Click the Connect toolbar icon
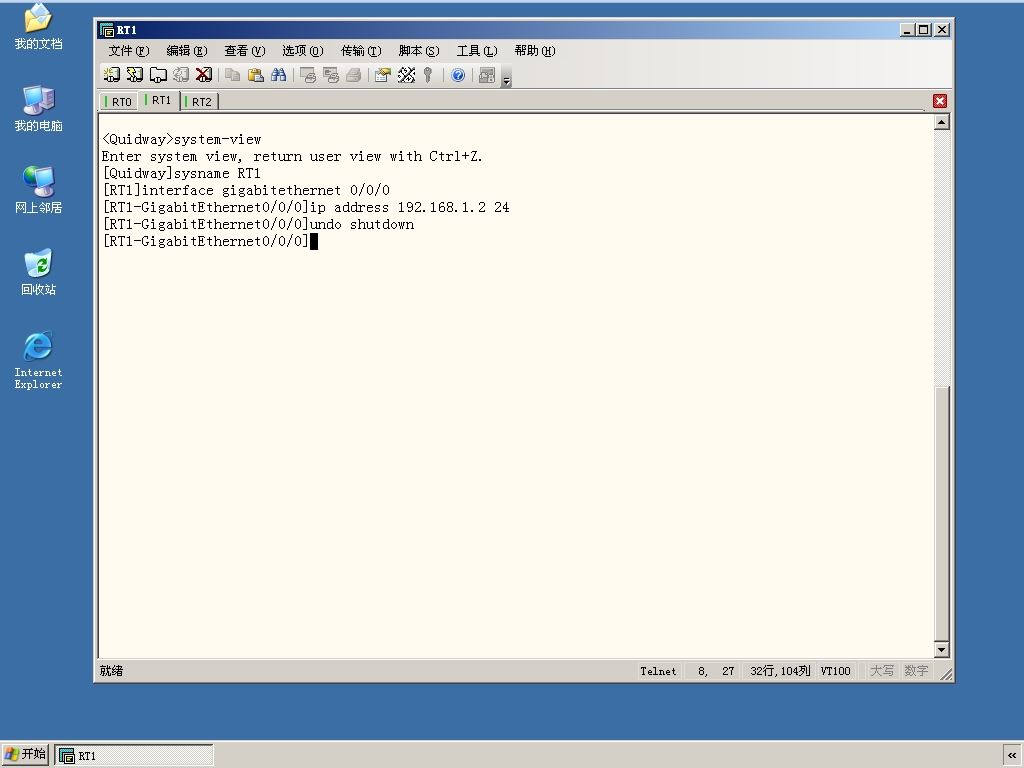The image size is (1024, 768). click(112, 75)
